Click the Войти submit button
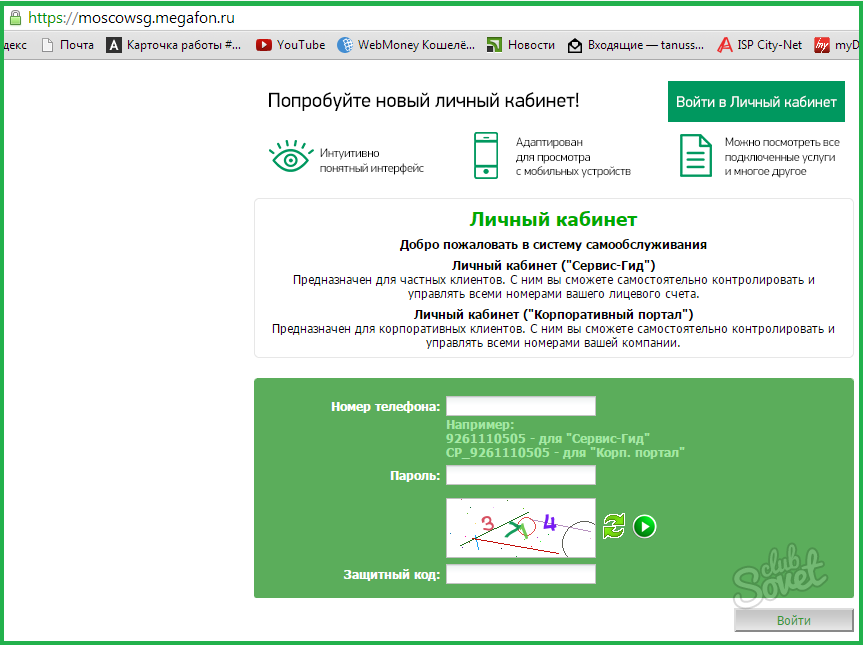This screenshot has width=863, height=645. [x=794, y=620]
